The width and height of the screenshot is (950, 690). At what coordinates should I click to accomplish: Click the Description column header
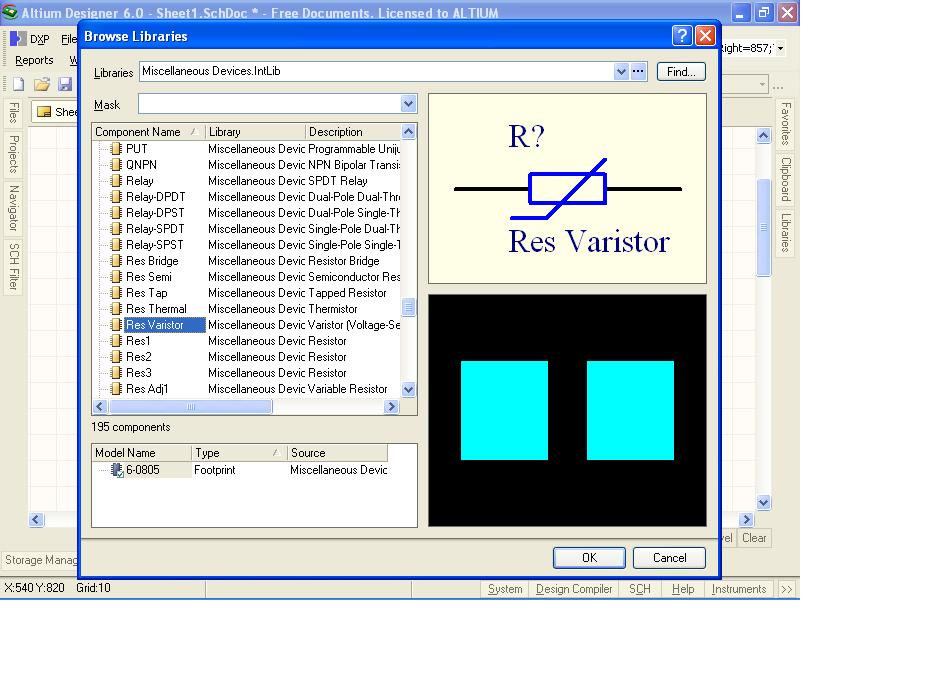coord(353,132)
